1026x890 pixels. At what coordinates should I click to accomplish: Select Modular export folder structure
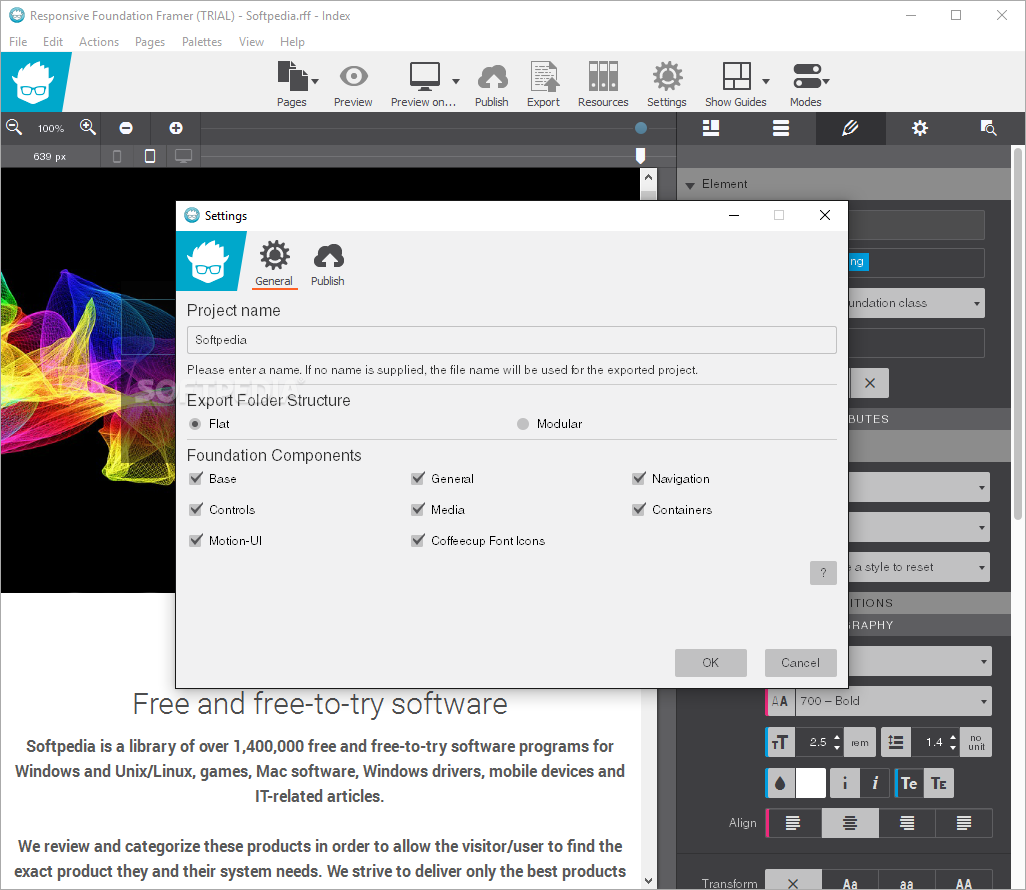coord(523,424)
